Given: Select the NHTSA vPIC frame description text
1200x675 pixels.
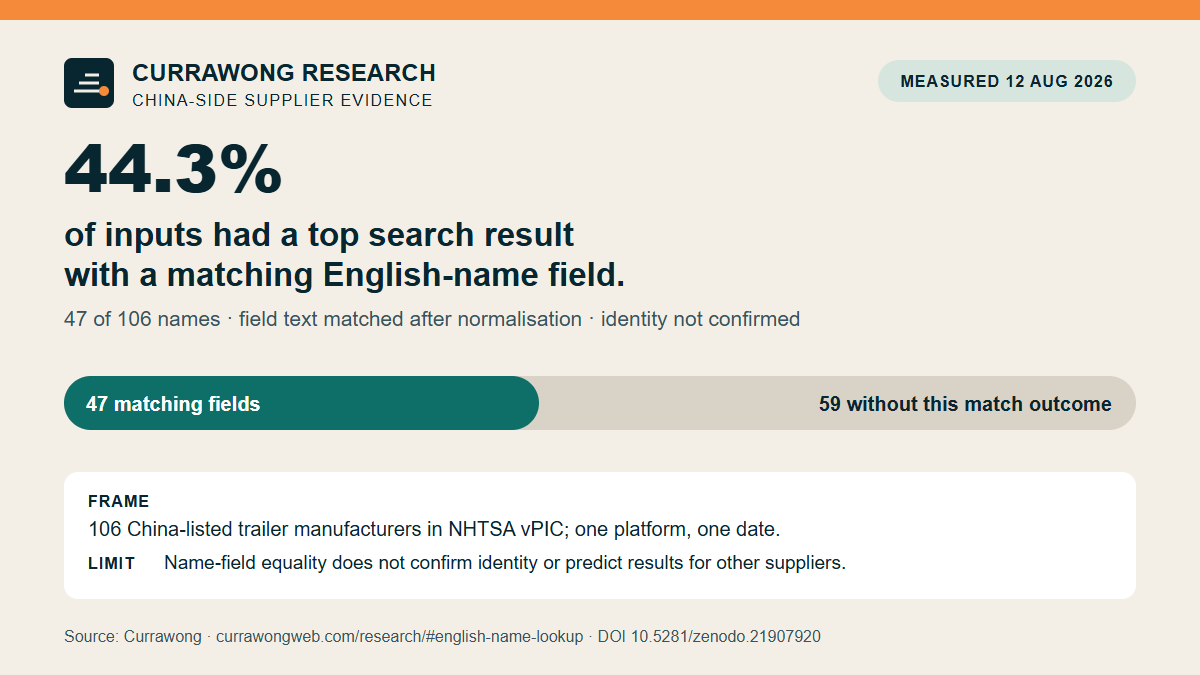Looking at the screenshot, I should pyautogui.click(x=434, y=529).
